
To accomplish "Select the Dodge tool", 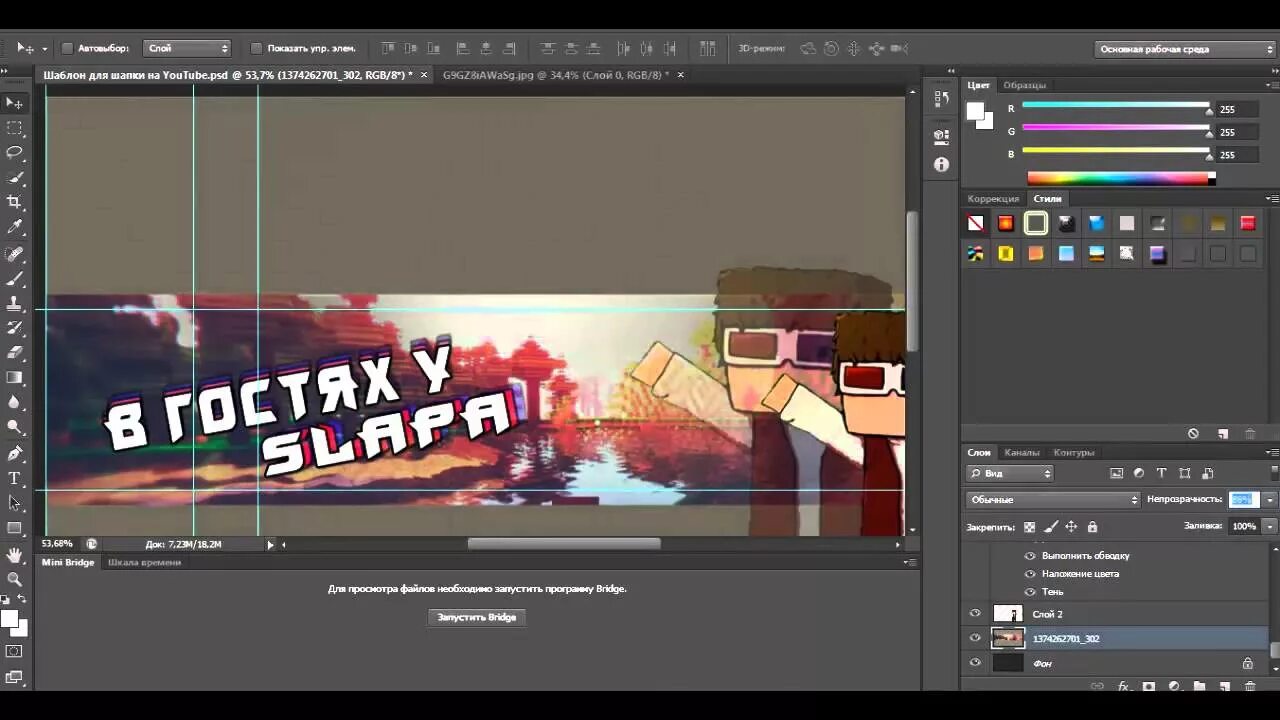I will point(14,427).
